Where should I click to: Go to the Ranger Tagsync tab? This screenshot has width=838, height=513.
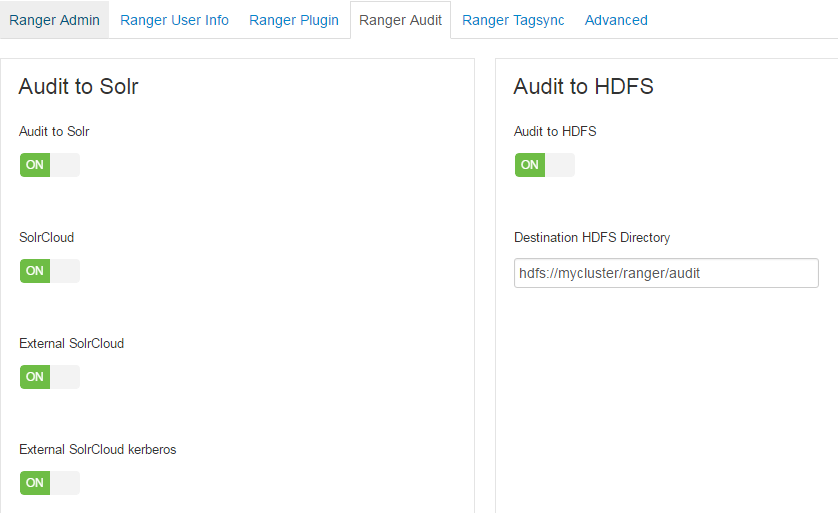click(x=513, y=20)
